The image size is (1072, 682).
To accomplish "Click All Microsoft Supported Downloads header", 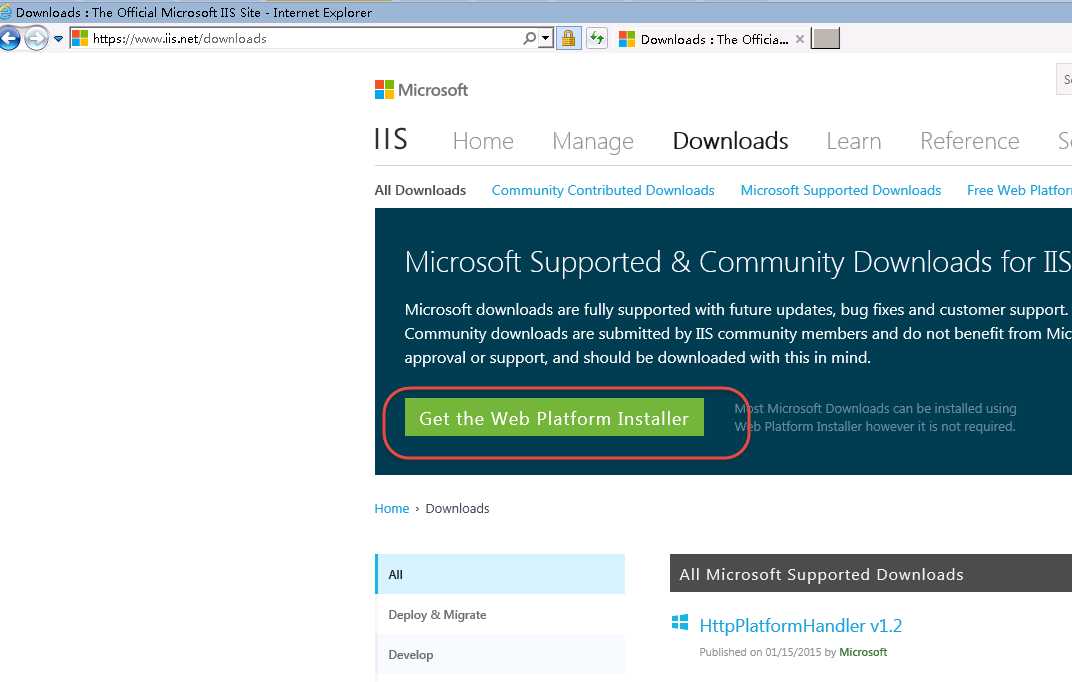I will (870, 573).
